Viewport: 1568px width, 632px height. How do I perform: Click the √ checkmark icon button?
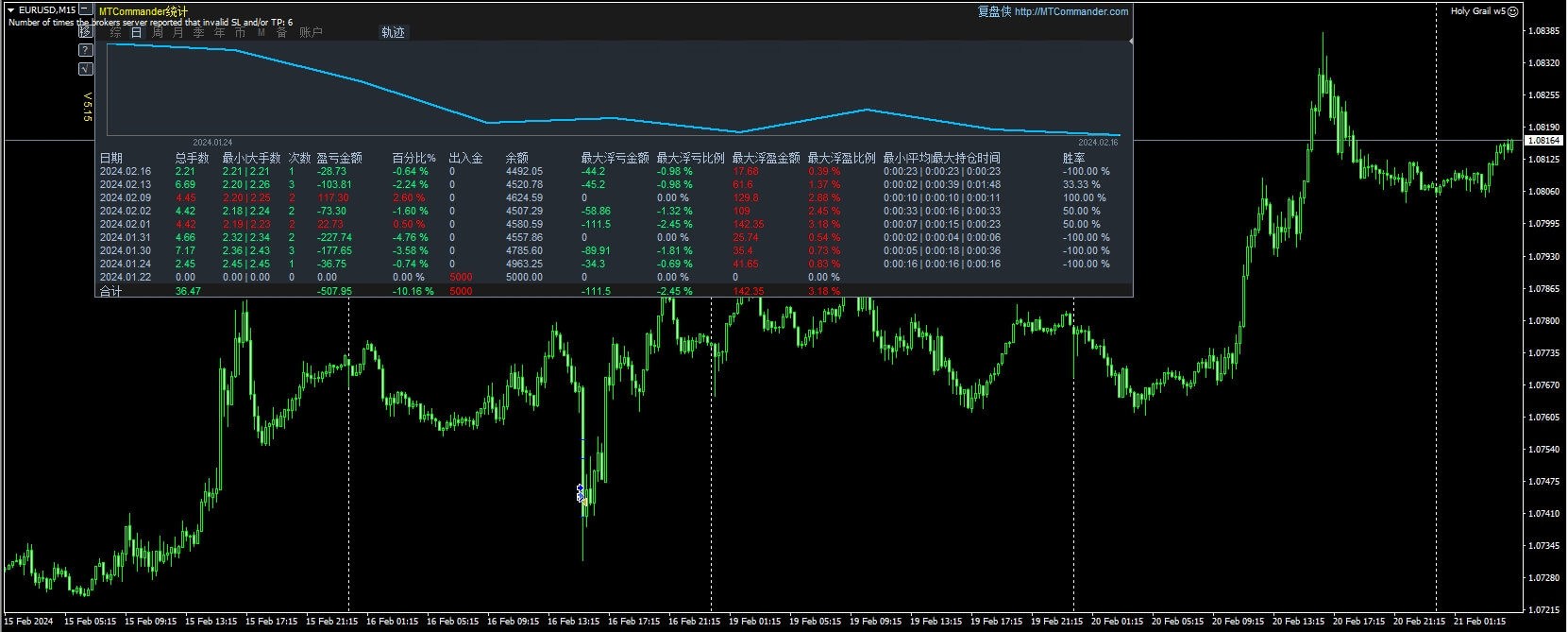click(x=86, y=68)
